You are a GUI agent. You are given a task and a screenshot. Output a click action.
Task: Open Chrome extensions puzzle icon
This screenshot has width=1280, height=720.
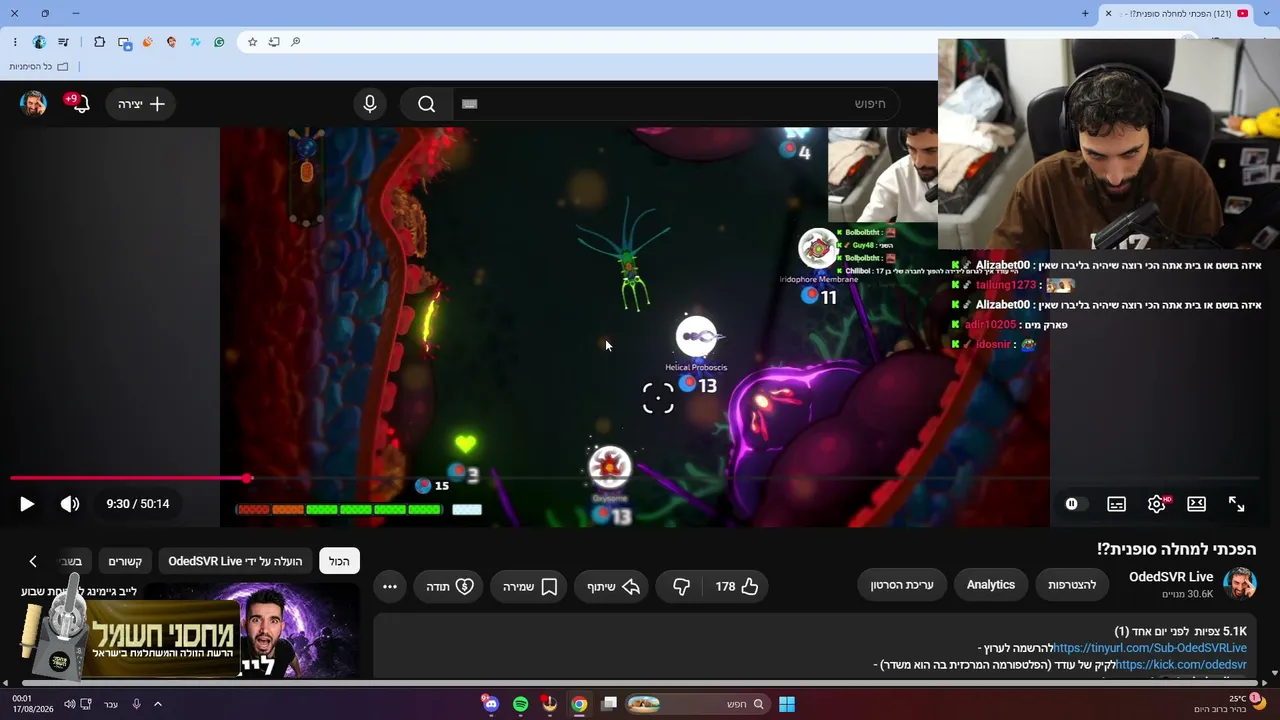[x=99, y=42]
